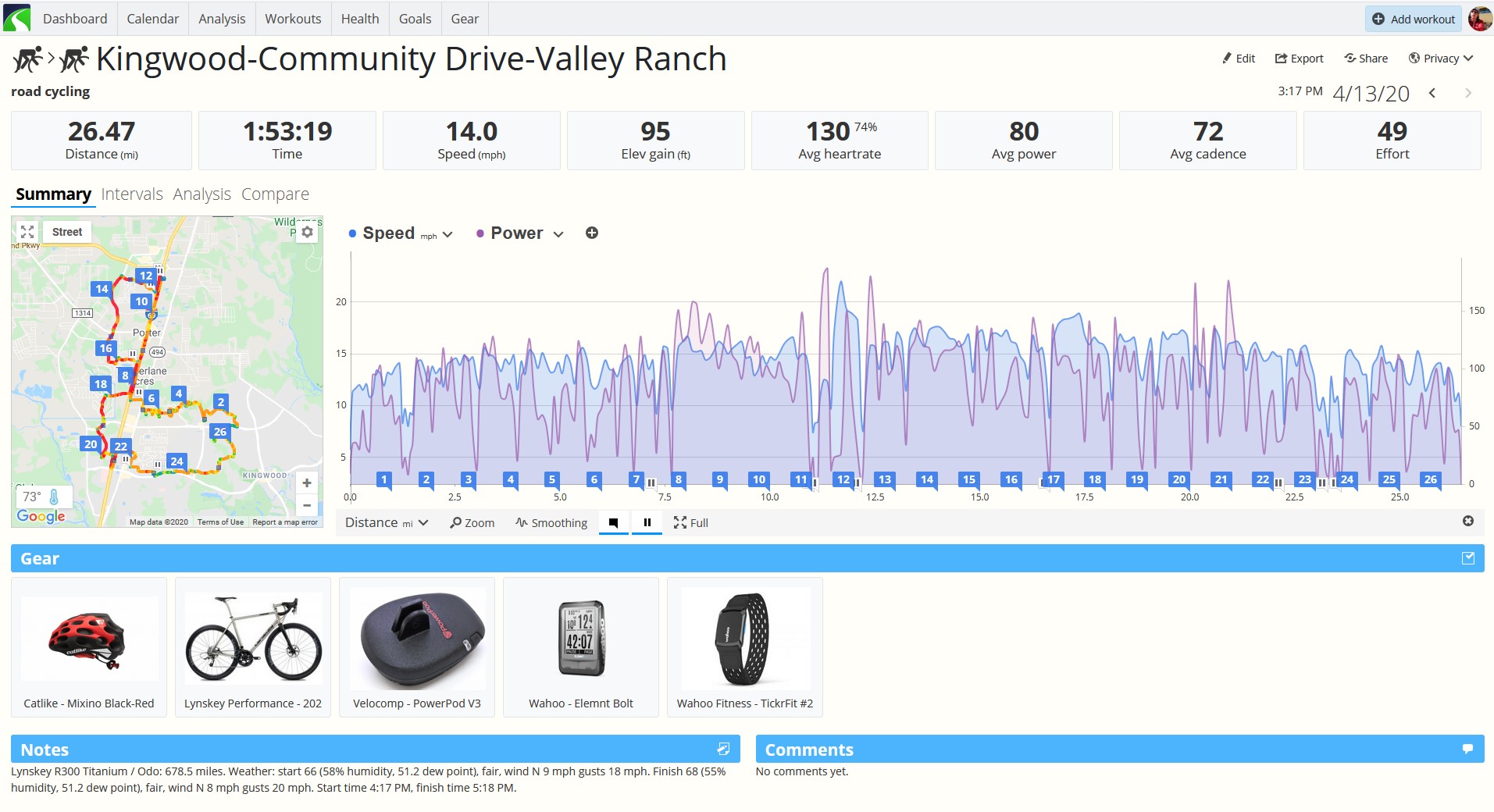Click the Edit pencil icon
The height and width of the screenshot is (812, 1494).
(1226, 59)
